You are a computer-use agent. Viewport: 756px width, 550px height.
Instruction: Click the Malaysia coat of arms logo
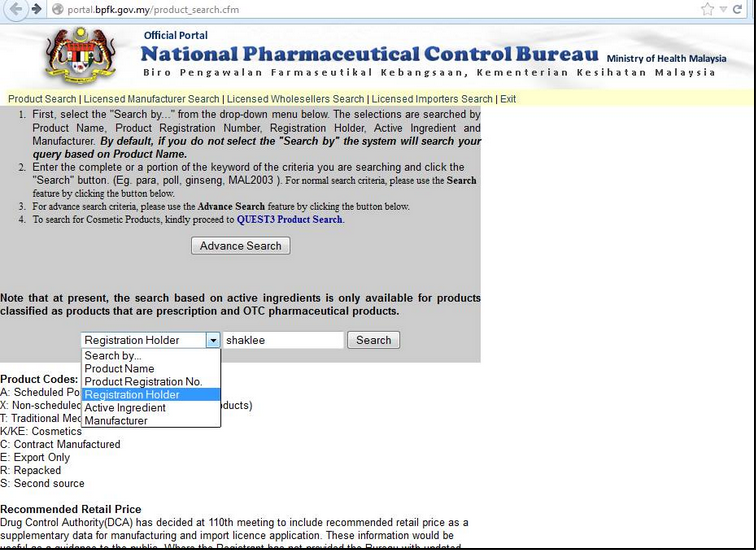(x=80, y=55)
